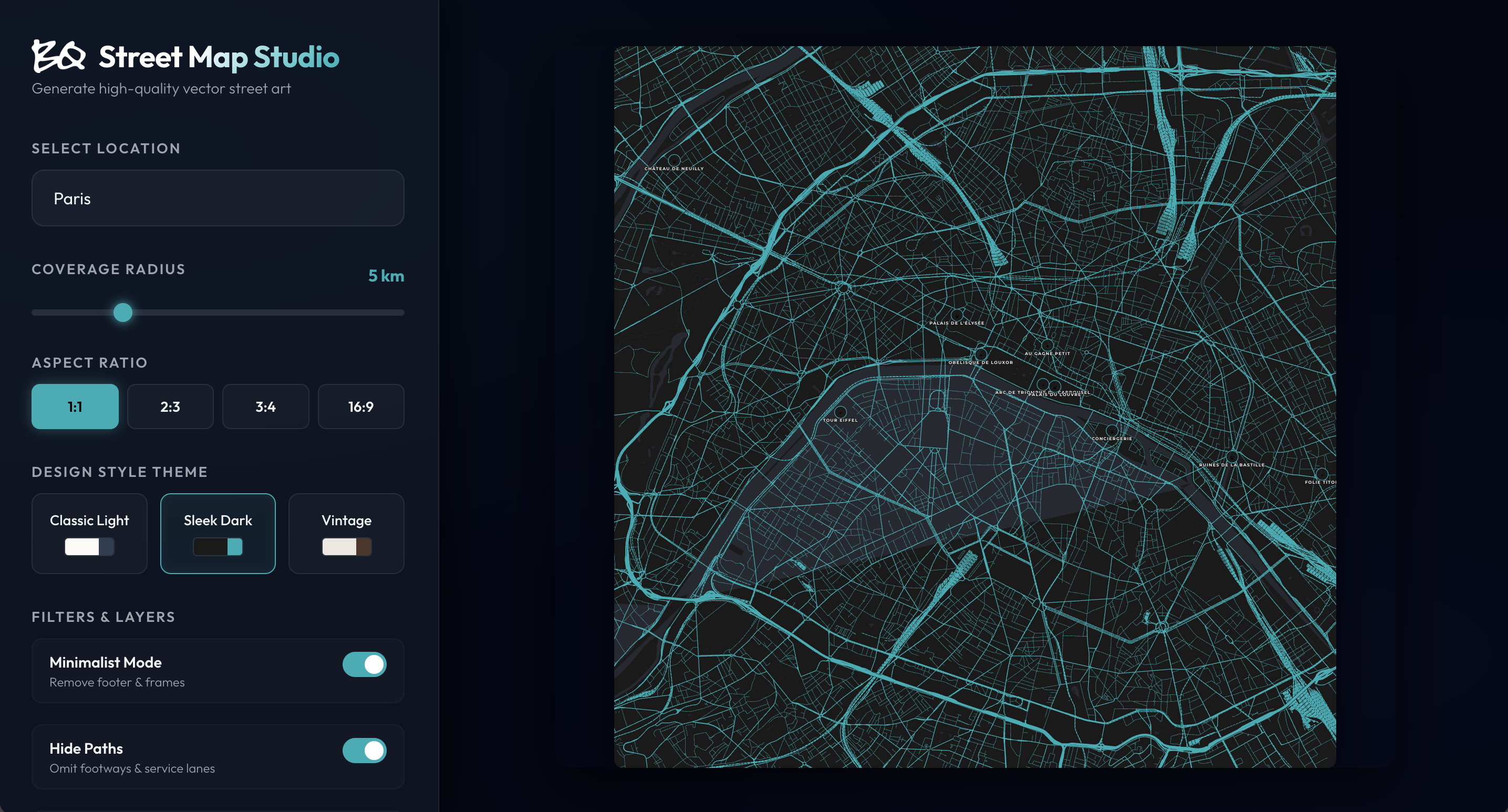Image resolution: width=1508 pixels, height=812 pixels.
Task: Click the coverage radius slider handle
Action: 123,313
